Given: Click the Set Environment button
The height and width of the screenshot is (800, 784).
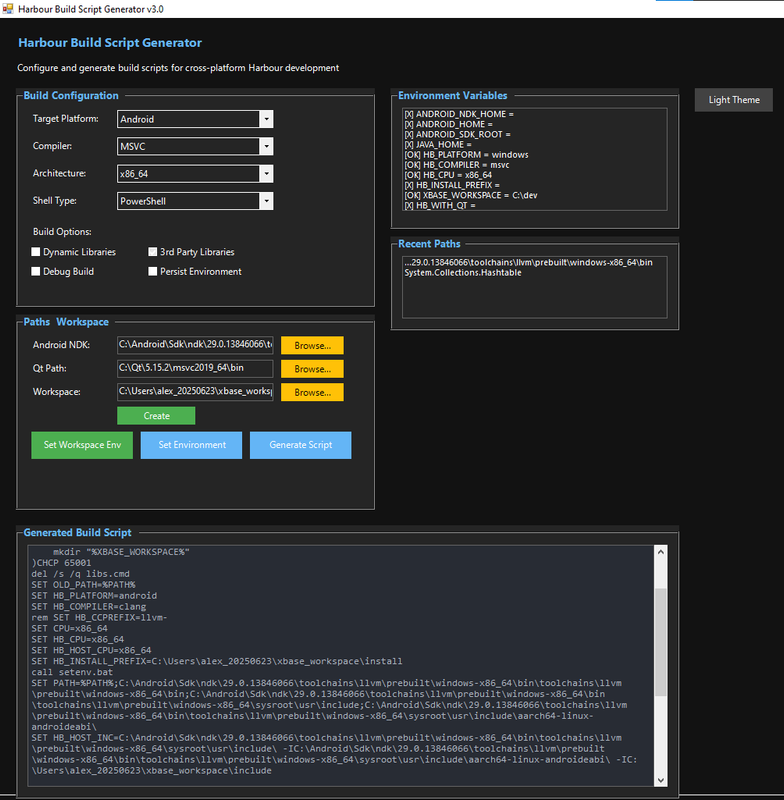Looking at the screenshot, I should click(191, 445).
